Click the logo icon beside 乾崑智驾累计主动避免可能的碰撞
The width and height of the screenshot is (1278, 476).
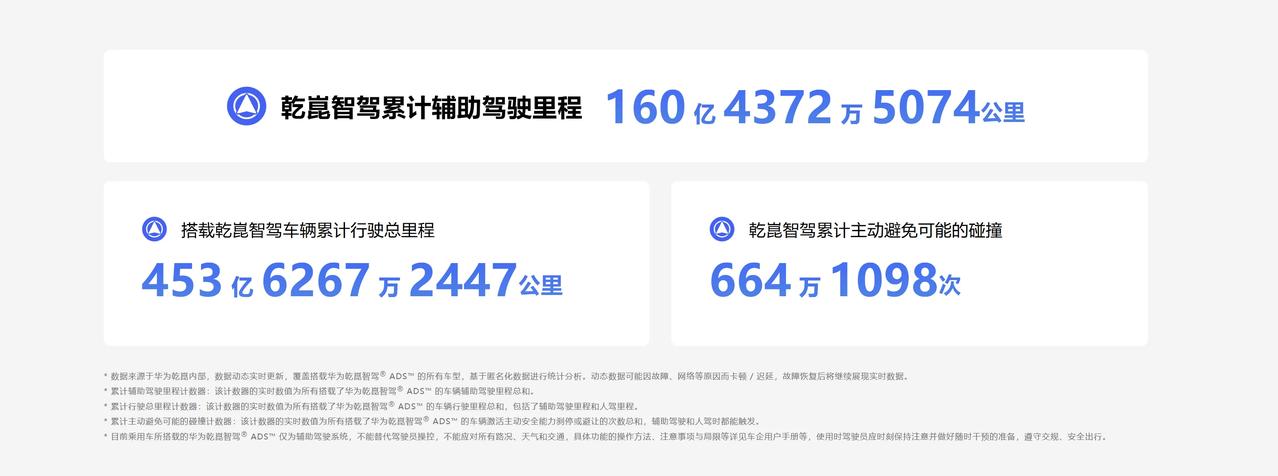pos(722,229)
